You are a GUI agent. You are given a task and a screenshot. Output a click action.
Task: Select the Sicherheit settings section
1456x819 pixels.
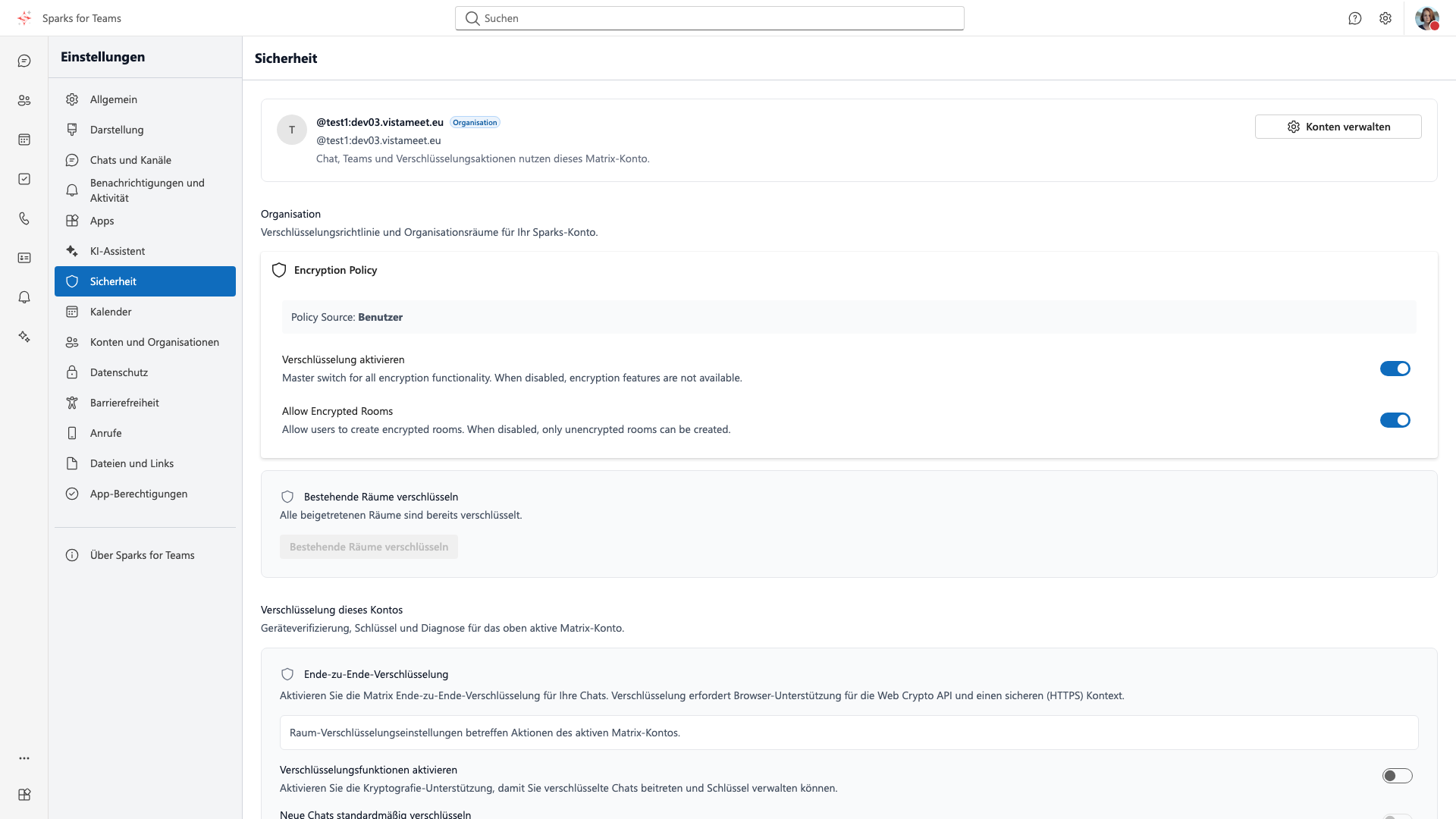pyautogui.click(x=145, y=281)
